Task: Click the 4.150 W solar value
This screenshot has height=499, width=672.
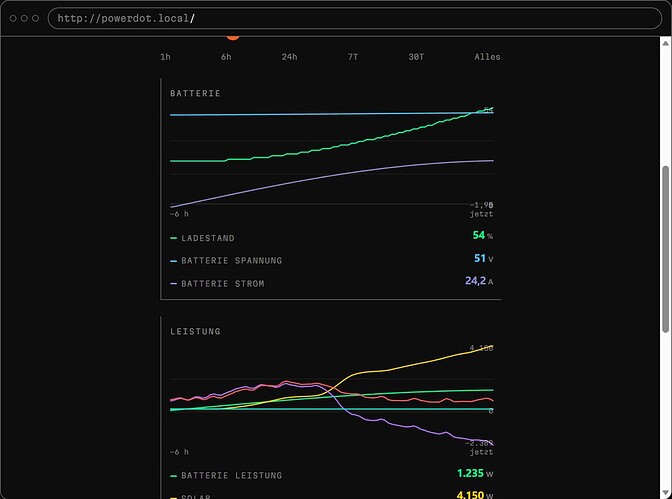Action: point(475,495)
